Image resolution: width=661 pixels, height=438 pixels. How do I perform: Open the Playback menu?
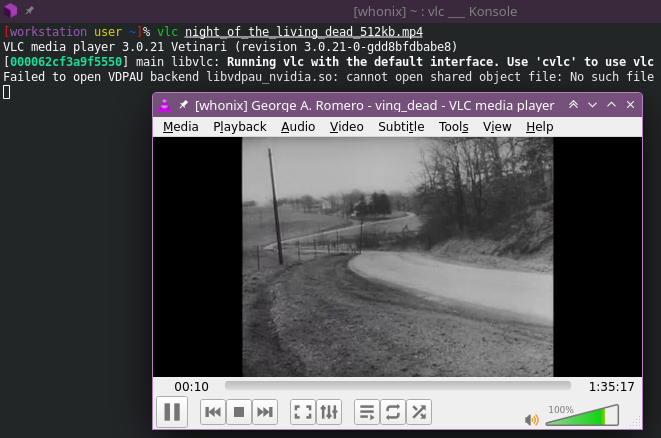click(x=239, y=127)
